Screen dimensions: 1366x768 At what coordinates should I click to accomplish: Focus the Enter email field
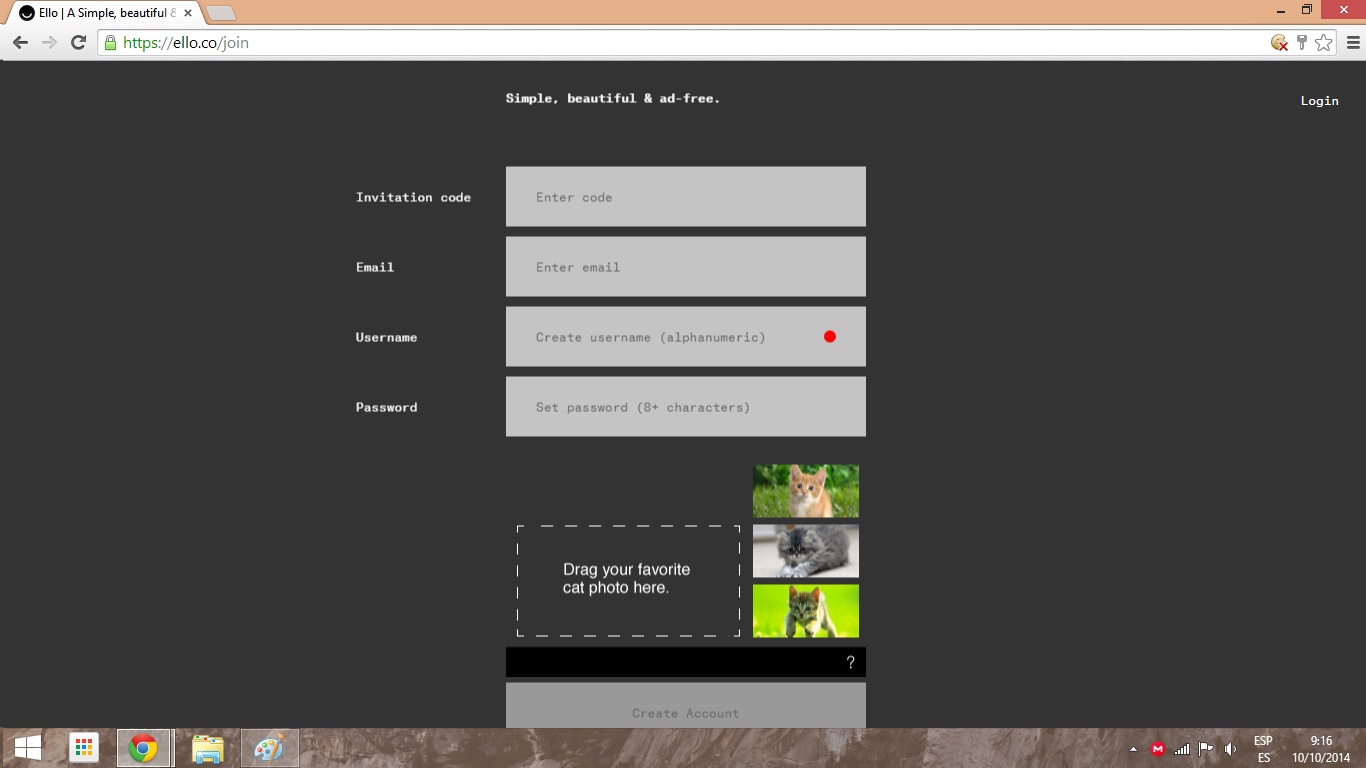[x=685, y=267]
